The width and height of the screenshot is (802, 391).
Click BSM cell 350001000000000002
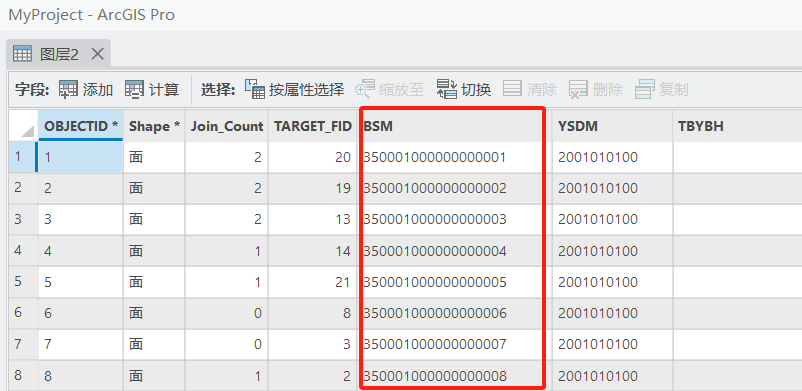454,188
